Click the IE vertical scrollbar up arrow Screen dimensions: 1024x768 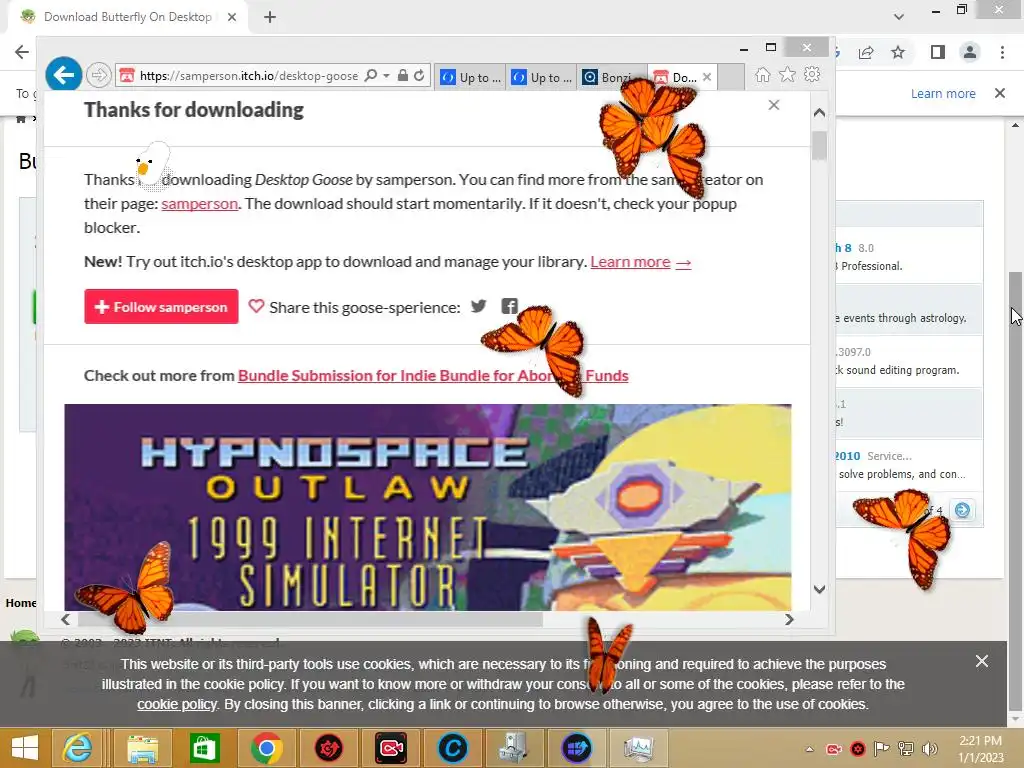point(820,112)
